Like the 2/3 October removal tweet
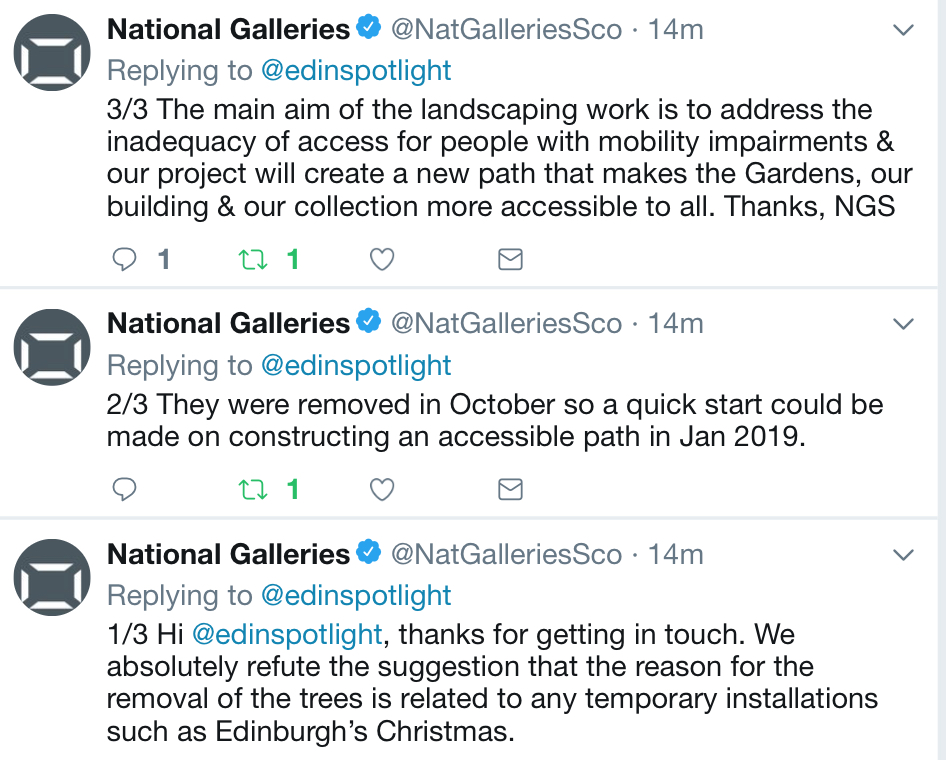This screenshot has height=760, width=946. click(x=381, y=489)
